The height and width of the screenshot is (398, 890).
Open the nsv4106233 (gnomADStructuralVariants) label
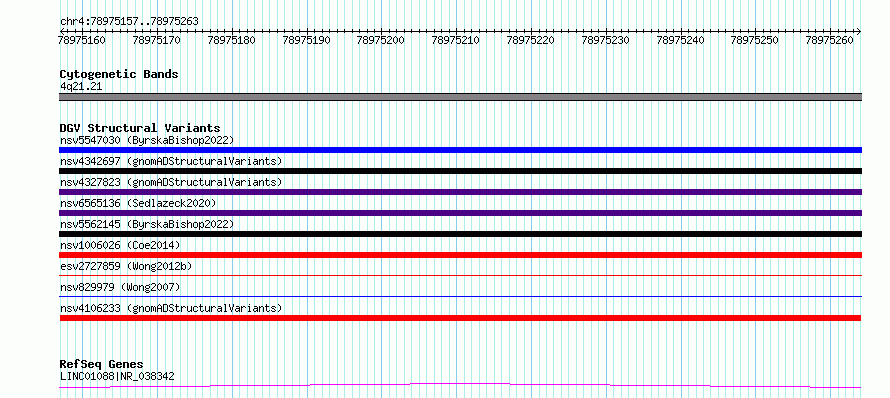(171, 308)
